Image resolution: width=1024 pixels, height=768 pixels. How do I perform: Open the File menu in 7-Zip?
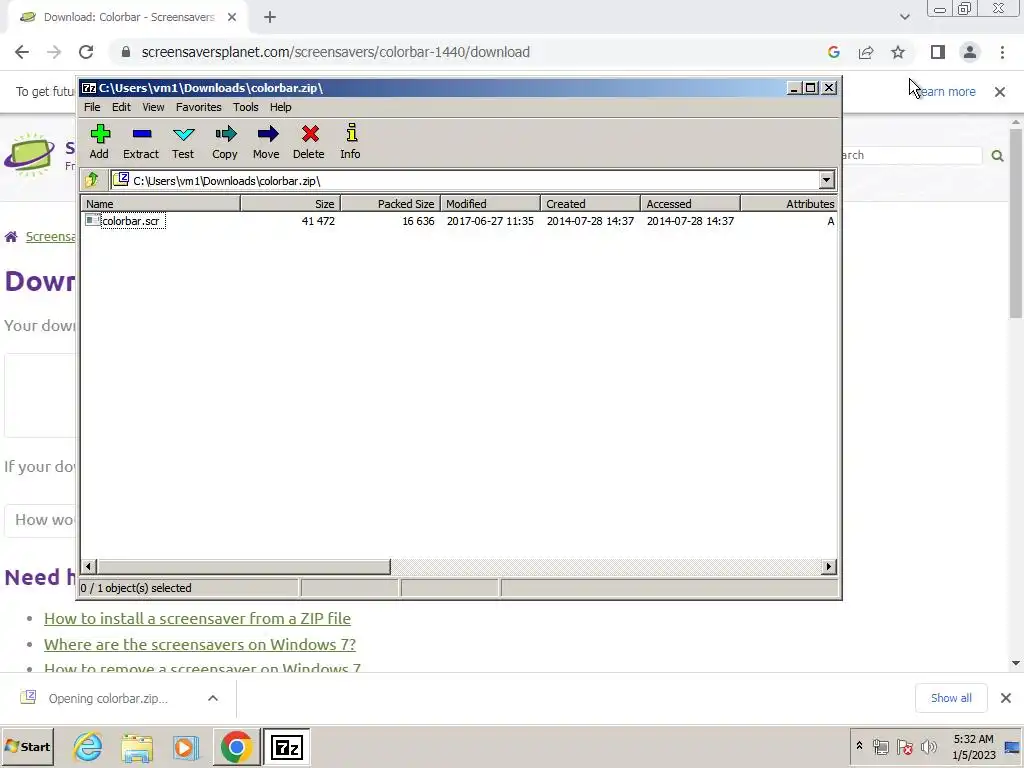[92, 107]
